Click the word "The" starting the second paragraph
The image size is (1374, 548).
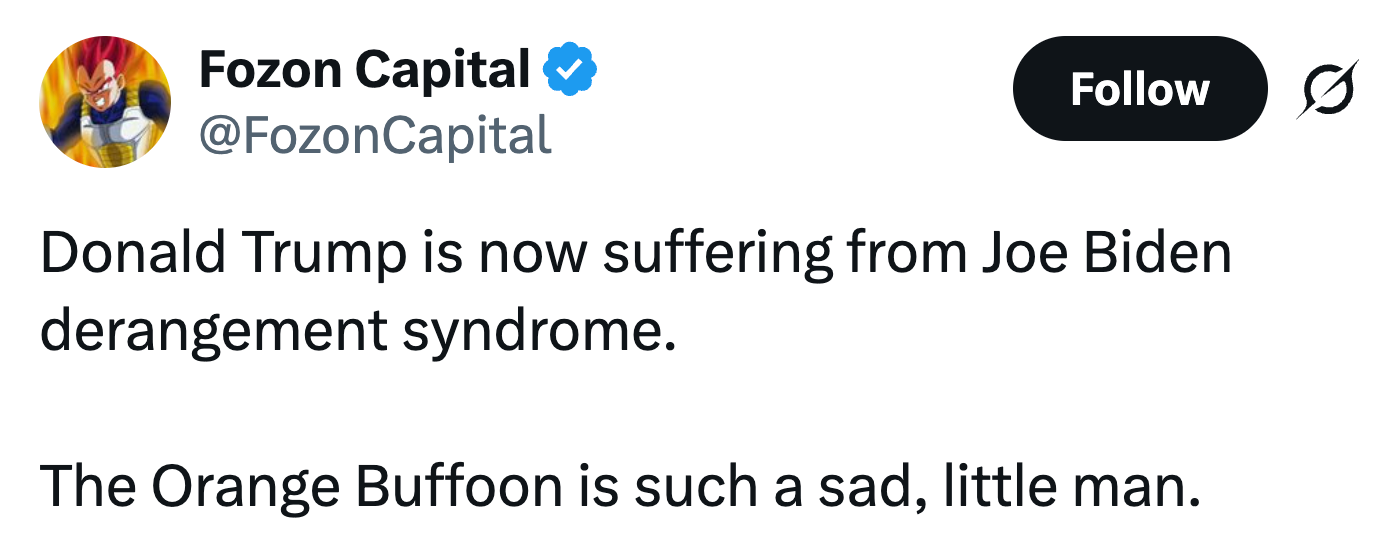pos(88,485)
